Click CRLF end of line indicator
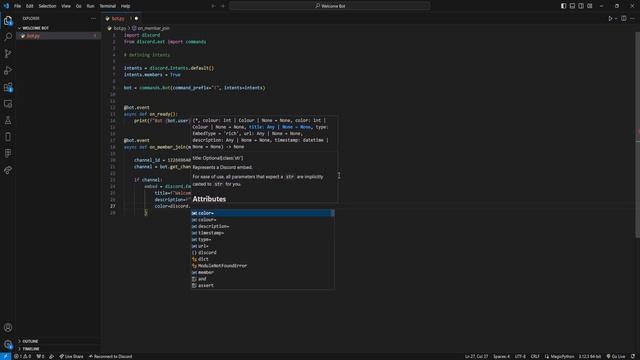This screenshot has width=640, height=360. pyautogui.click(x=535, y=356)
